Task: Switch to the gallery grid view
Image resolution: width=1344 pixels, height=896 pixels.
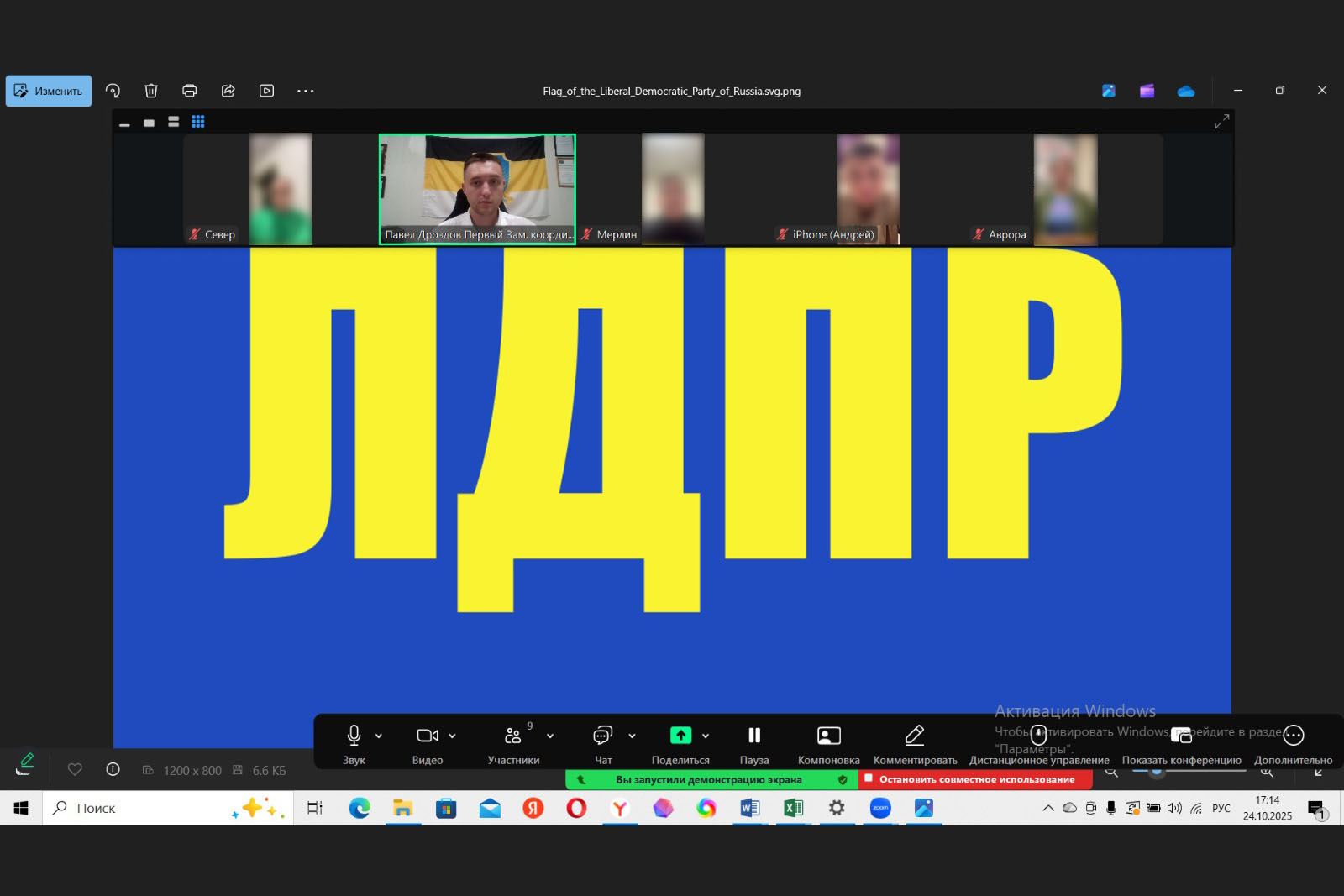Action: [x=198, y=122]
